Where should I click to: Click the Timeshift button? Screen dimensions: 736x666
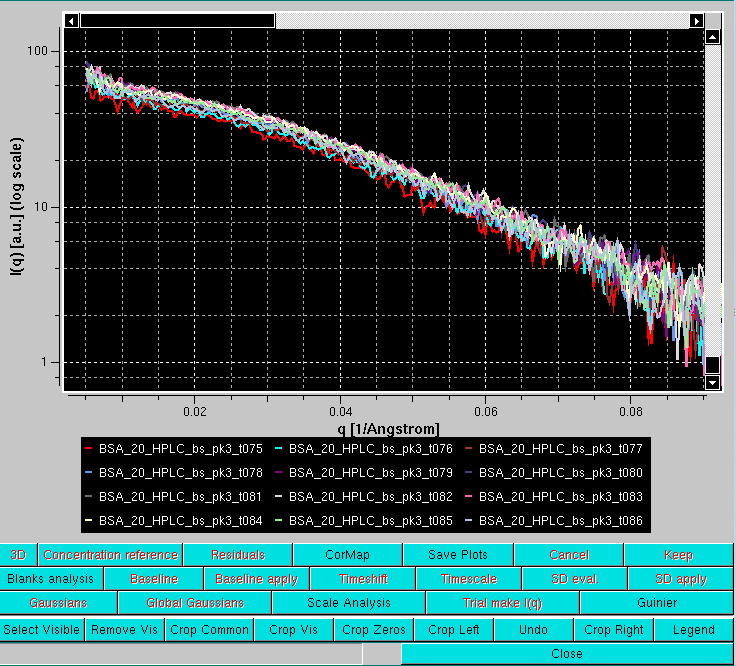pyautogui.click(x=363, y=579)
